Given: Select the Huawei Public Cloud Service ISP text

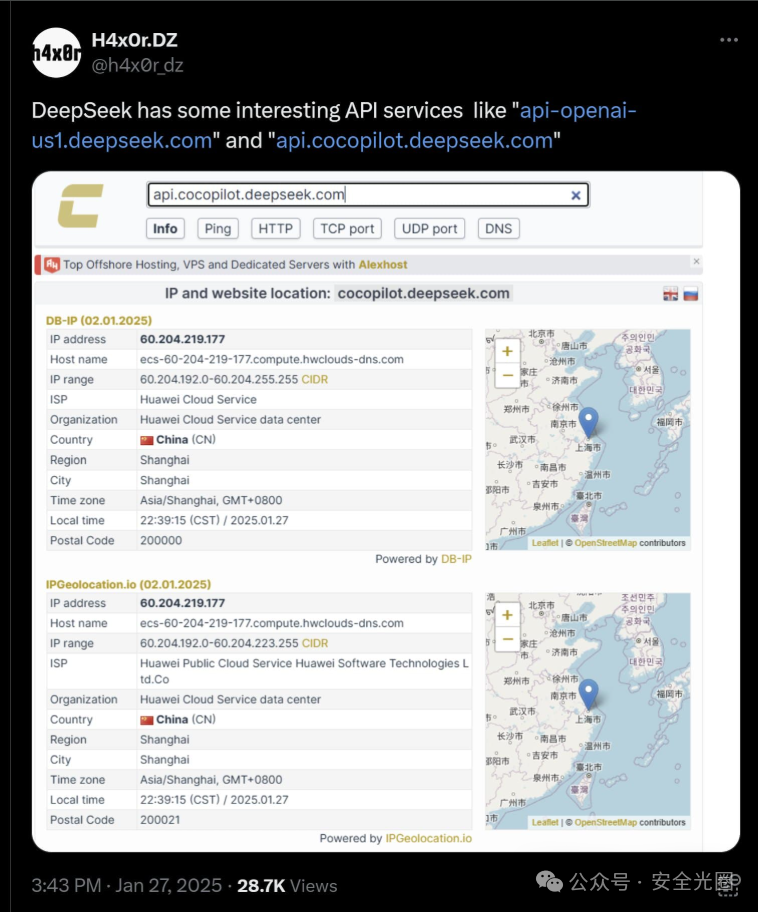Looking at the screenshot, I should click(304, 671).
